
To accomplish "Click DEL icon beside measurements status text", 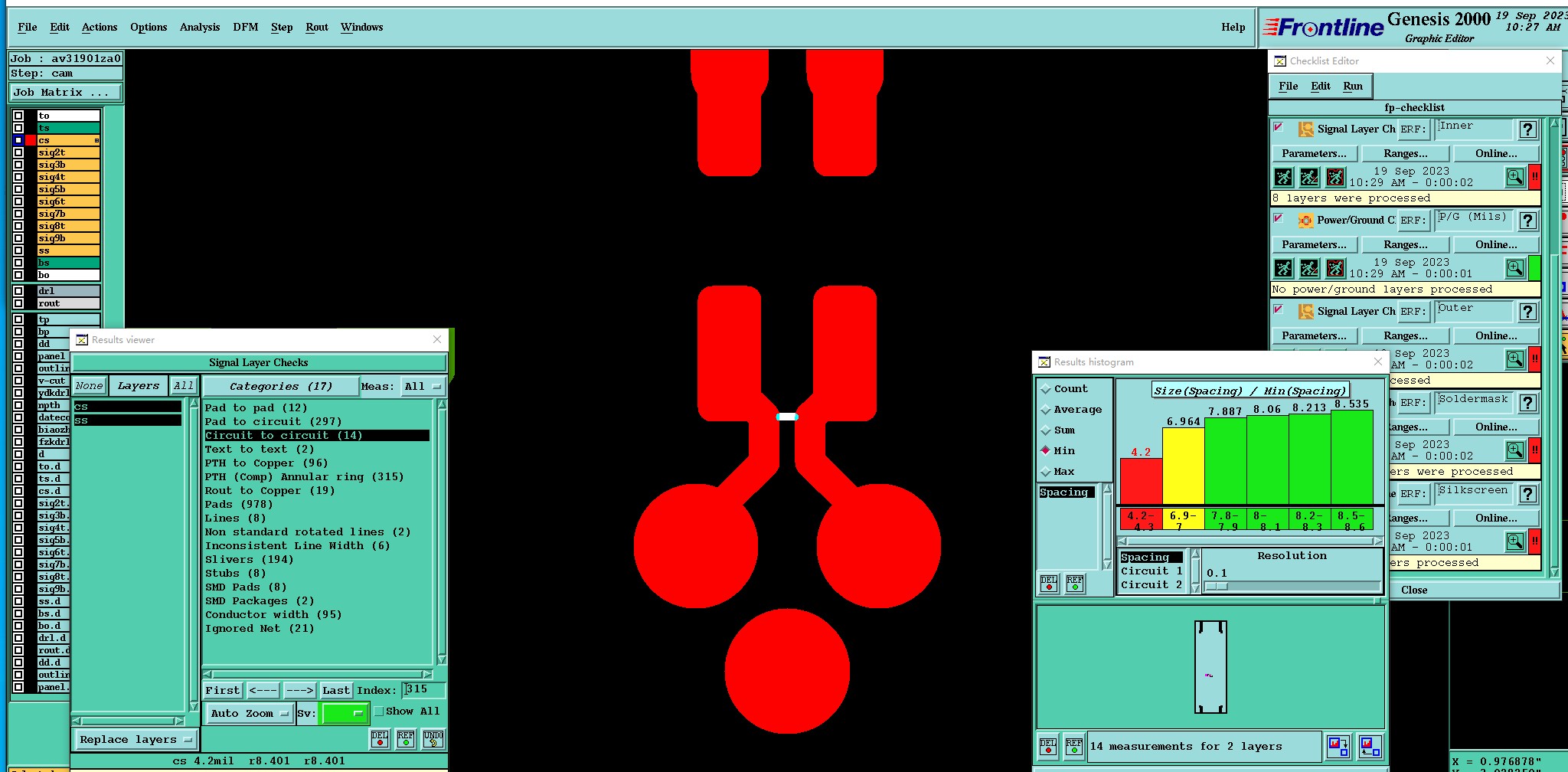I will coord(1048,746).
